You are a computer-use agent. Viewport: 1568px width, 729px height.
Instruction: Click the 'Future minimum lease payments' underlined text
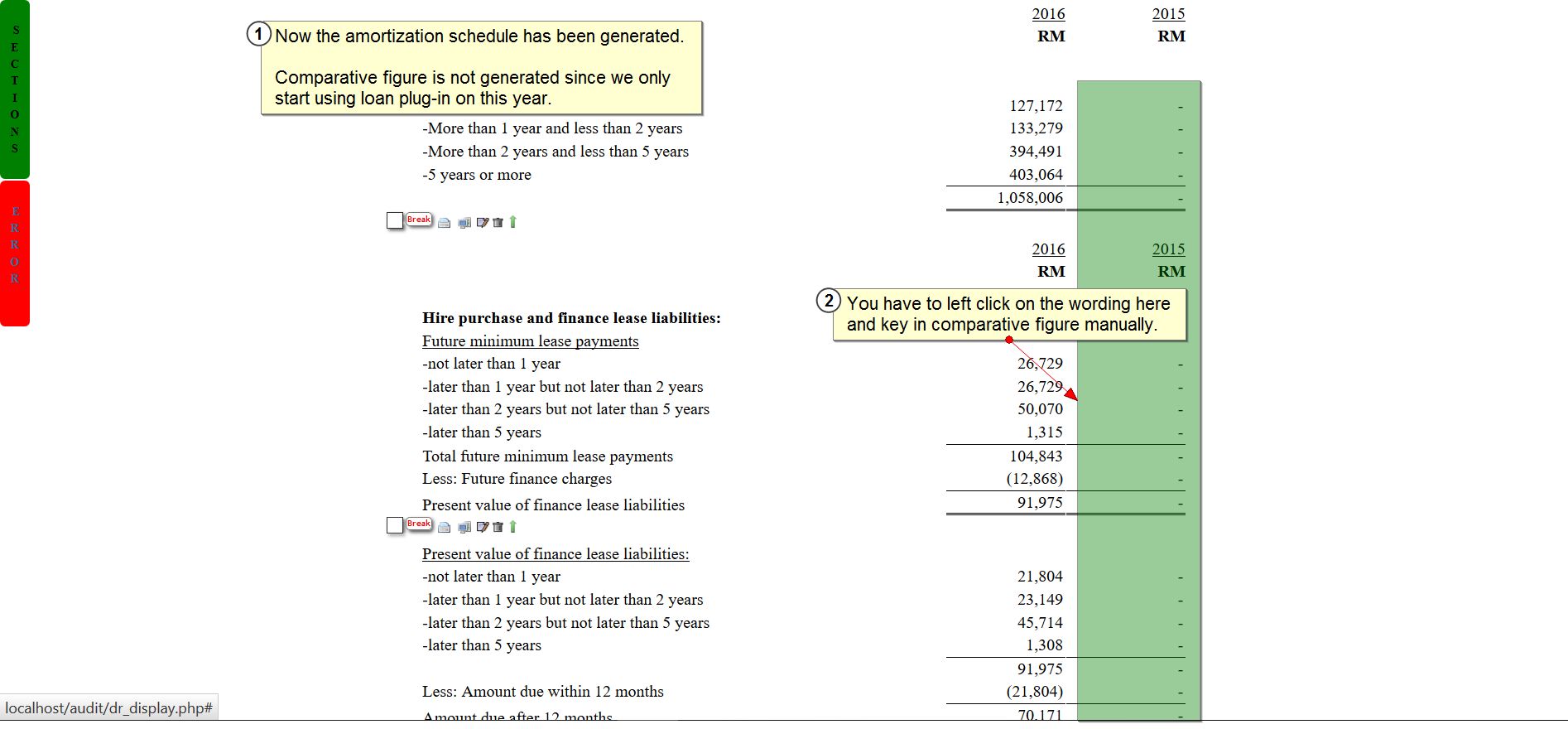530,341
